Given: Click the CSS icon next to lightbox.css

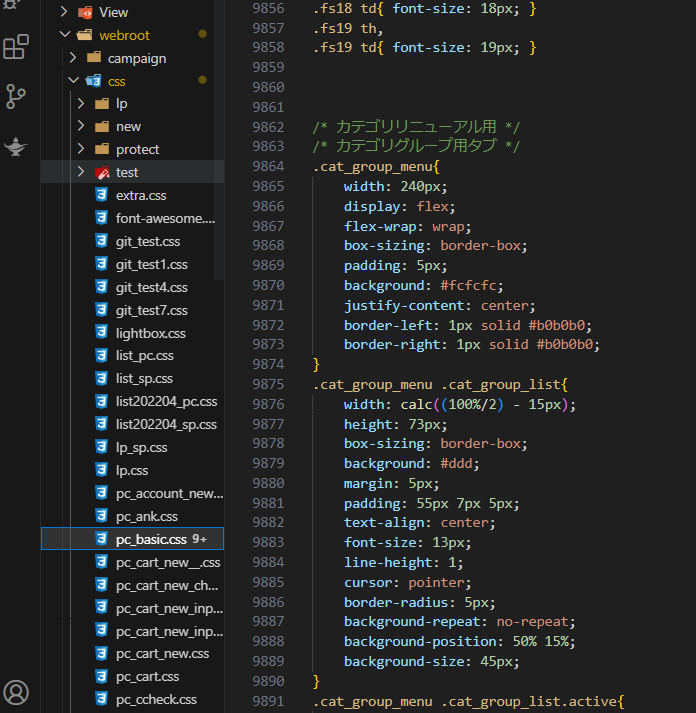Looking at the screenshot, I should pyautogui.click(x=101, y=333).
